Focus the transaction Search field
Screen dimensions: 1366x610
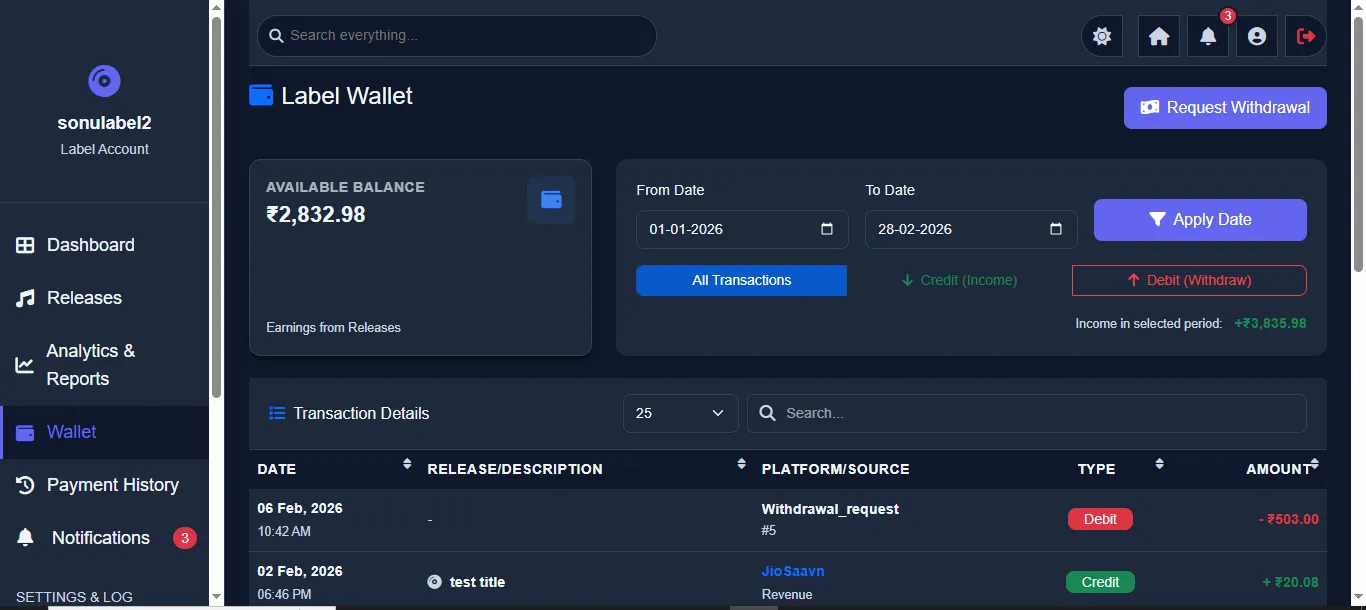click(1027, 413)
